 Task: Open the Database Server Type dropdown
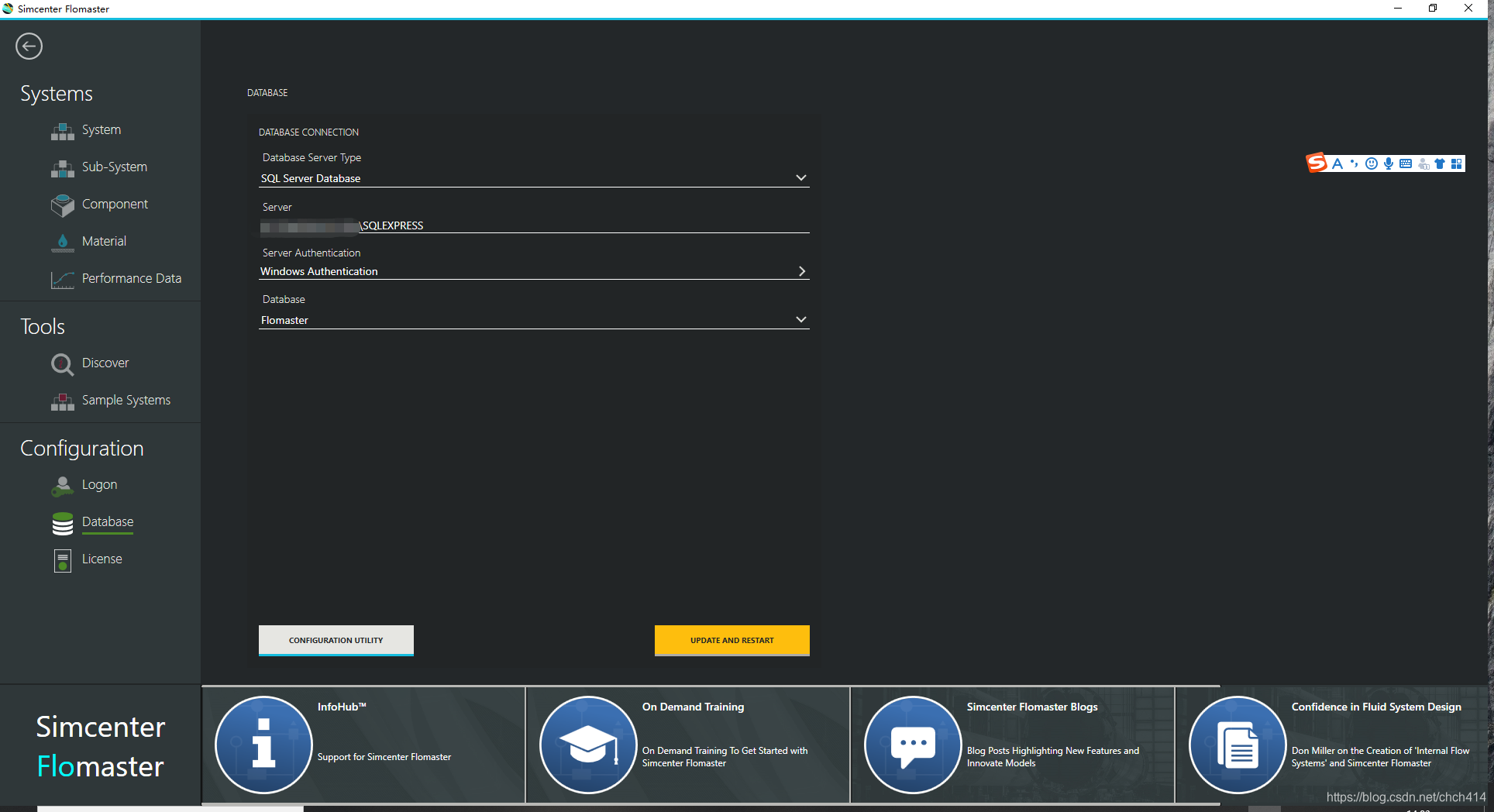tap(534, 178)
